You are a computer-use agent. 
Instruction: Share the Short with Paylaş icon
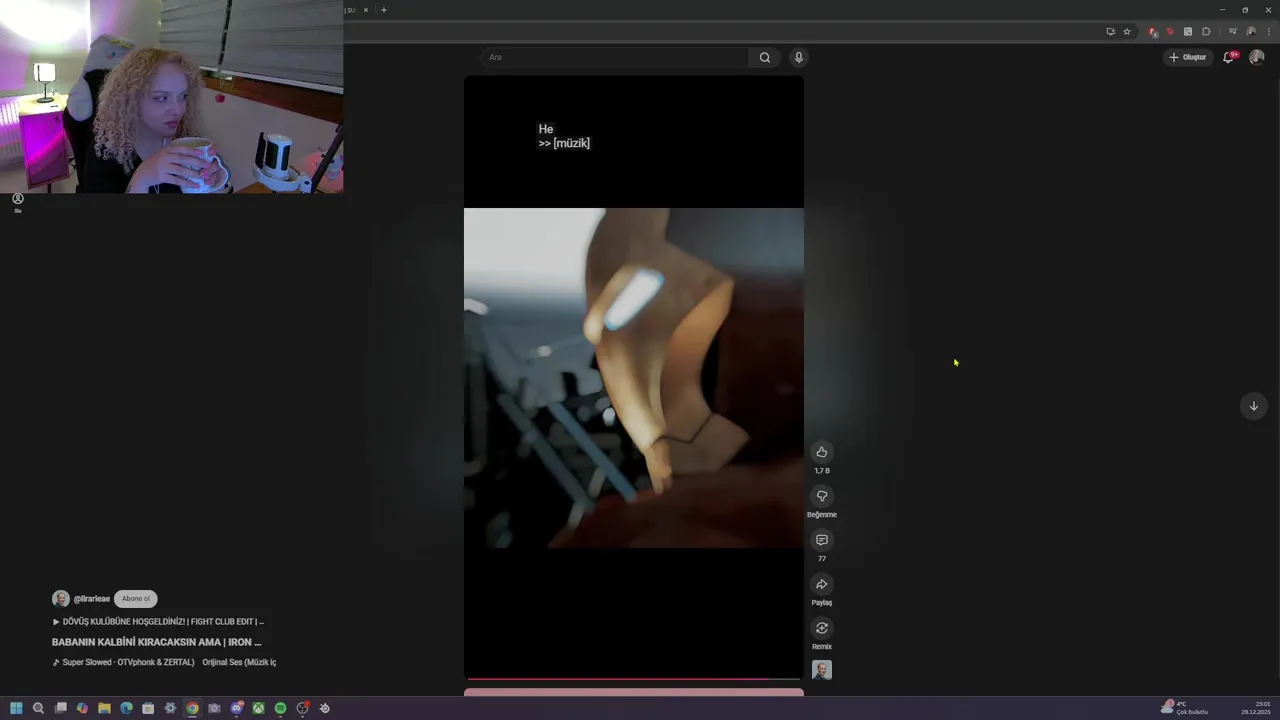pyautogui.click(x=822, y=584)
